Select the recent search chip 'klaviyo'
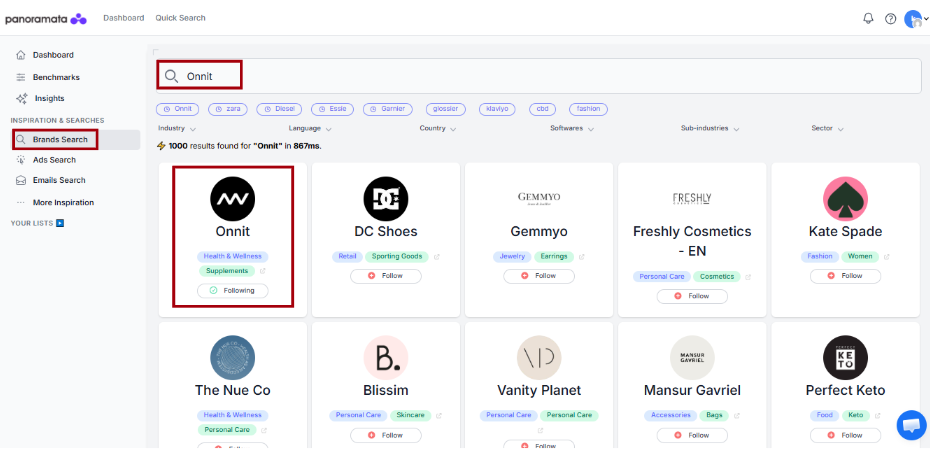930x449 pixels. tap(497, 109)
